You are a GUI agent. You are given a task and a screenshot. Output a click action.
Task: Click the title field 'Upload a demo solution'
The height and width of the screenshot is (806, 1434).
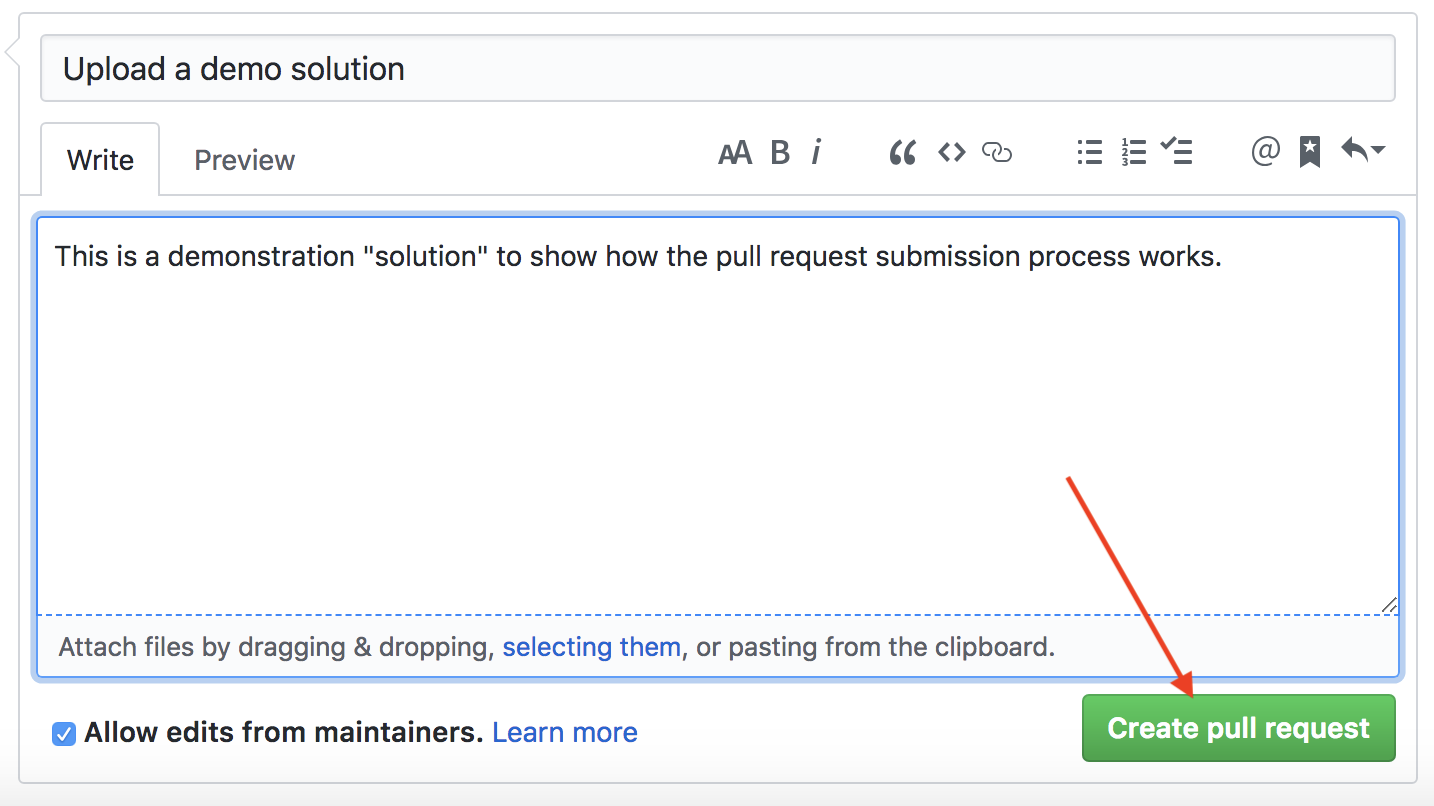717,68
